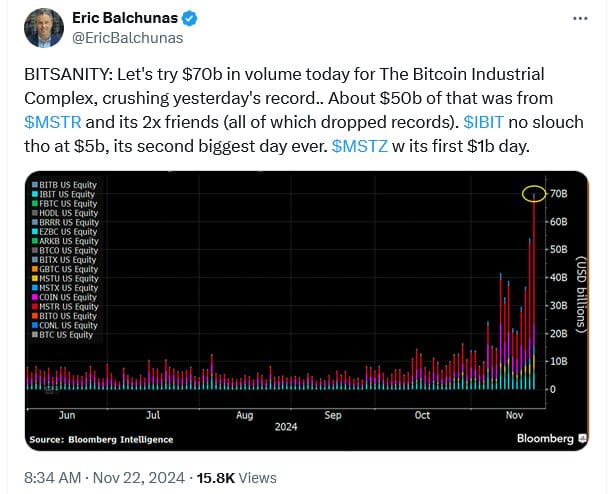
Task: Open the chart image thumbnail
Action: coord(300,310)
